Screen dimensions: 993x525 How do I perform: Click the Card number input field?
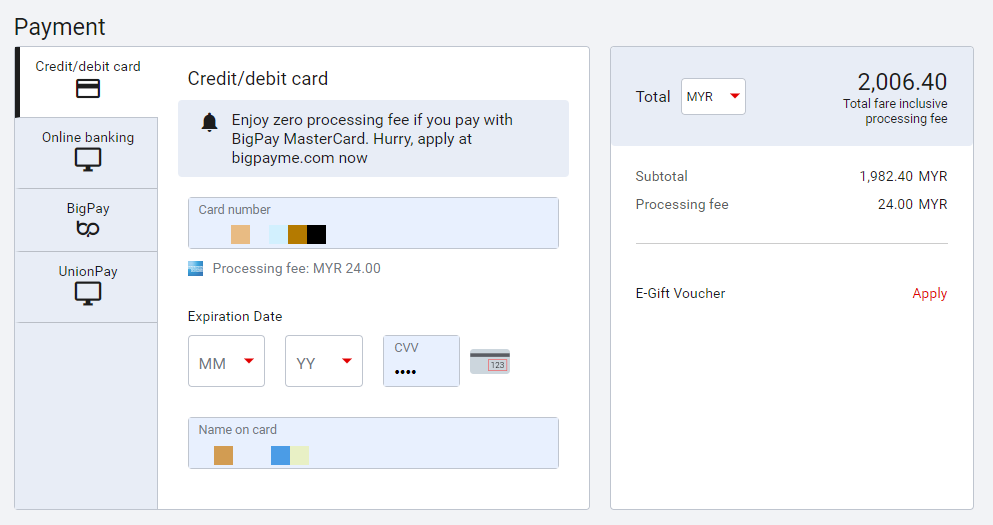[x=373, y=223]
